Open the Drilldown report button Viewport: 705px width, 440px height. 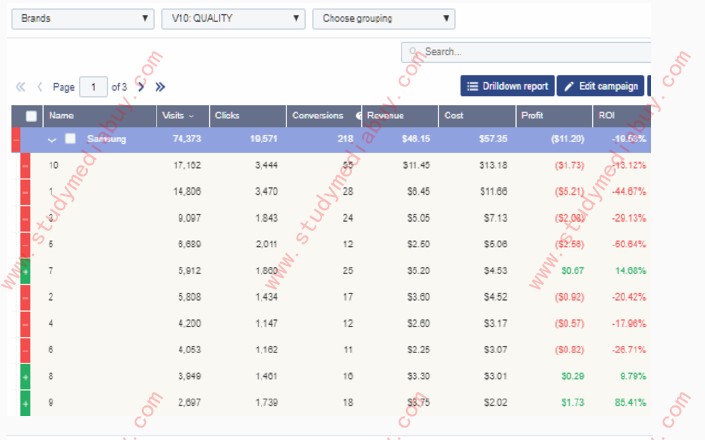click(507, 86)
